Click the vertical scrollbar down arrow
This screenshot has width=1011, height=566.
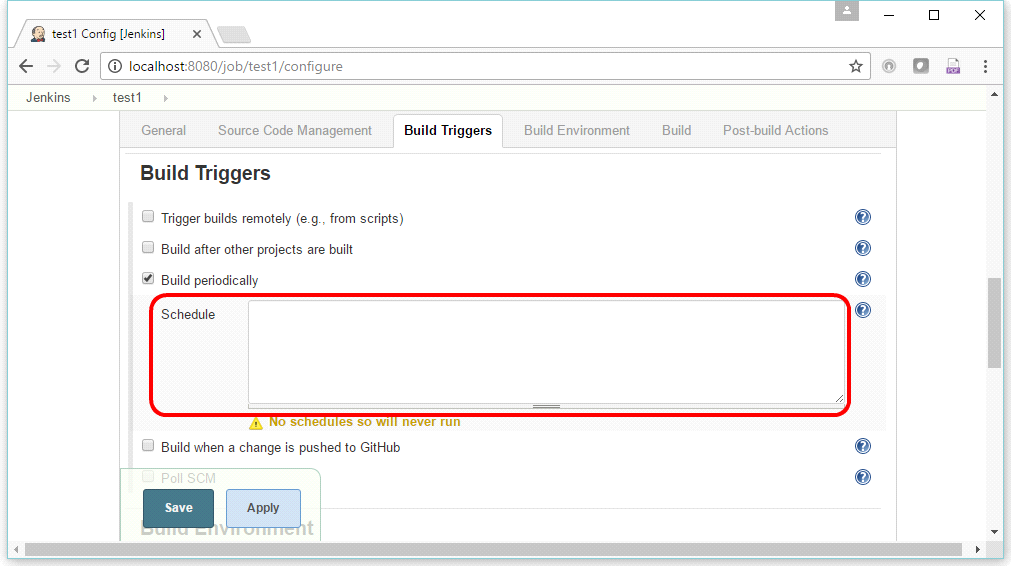(x=994, y=532)
